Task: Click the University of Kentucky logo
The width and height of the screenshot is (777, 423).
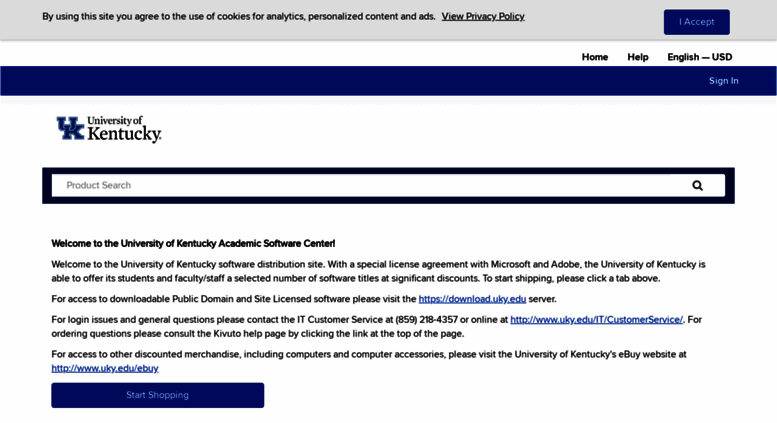Action: [x=109, y=129]
